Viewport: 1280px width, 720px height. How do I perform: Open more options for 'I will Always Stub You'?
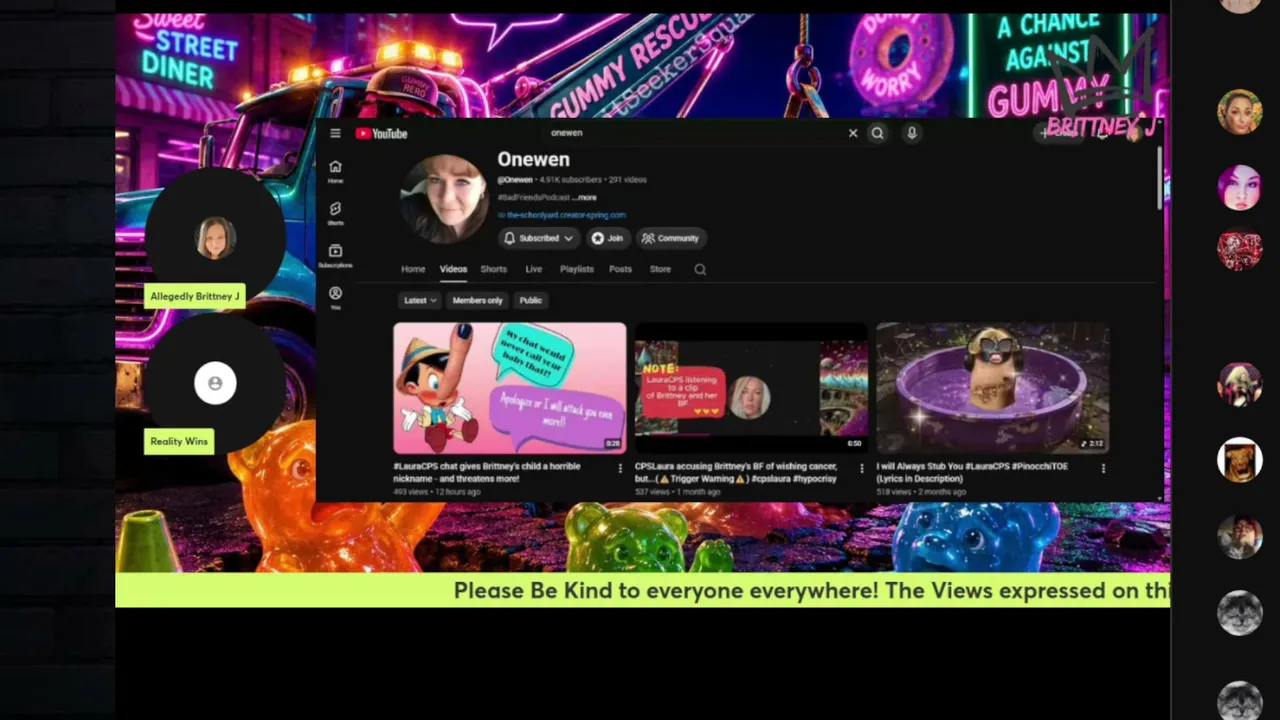coord(1103,468)
